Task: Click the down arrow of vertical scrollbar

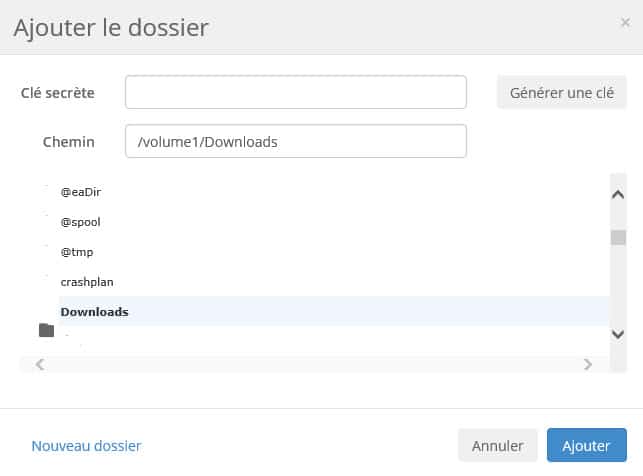Action: tap(618, 334)
